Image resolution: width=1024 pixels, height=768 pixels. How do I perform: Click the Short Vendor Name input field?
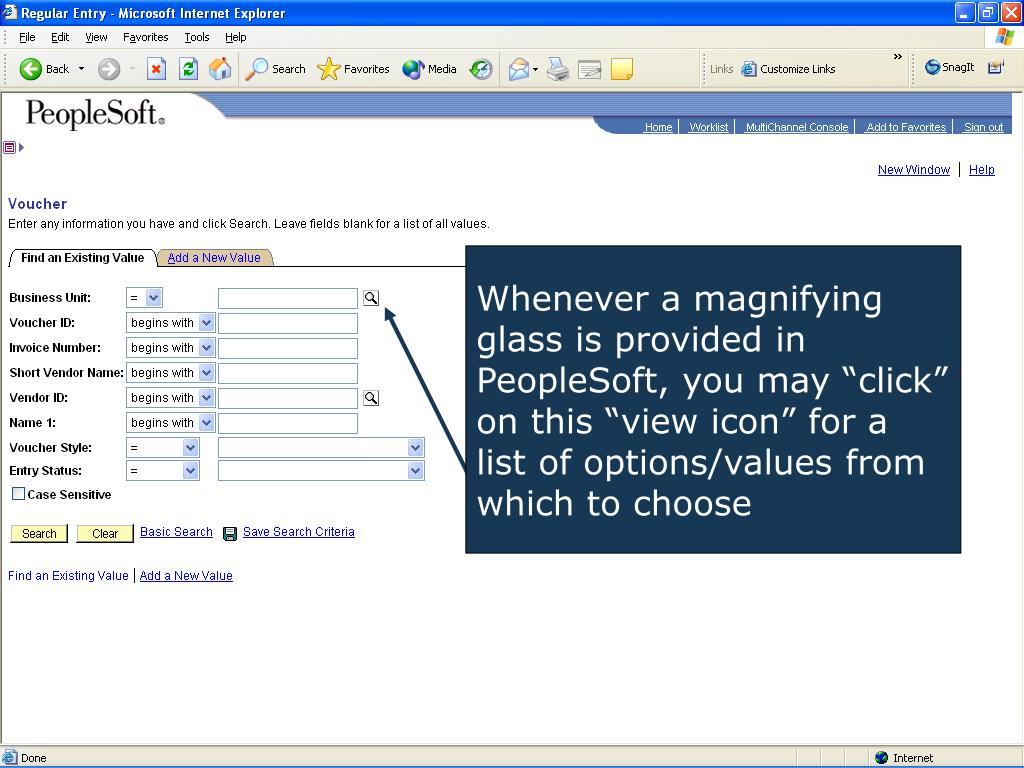click(x=288, y=373)
